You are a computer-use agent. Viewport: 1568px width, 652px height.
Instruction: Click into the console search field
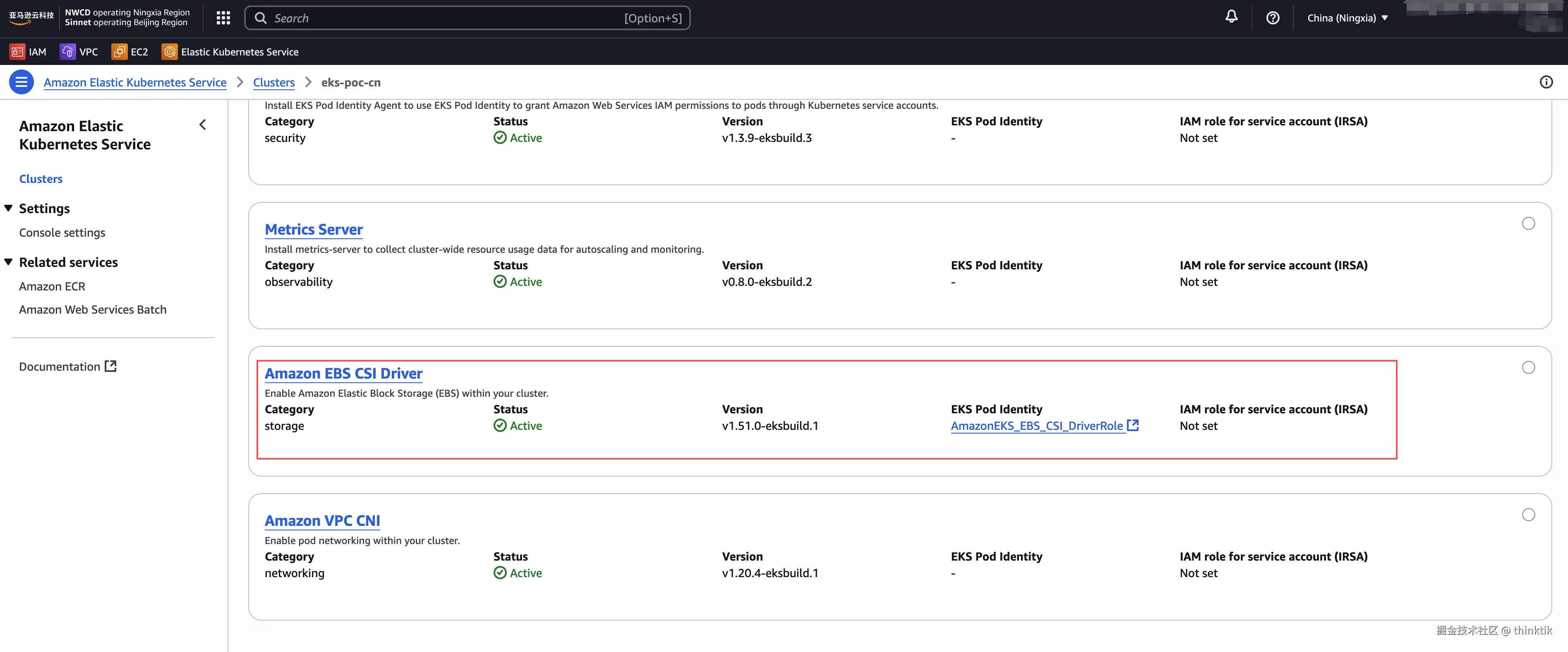pos(467,18)
